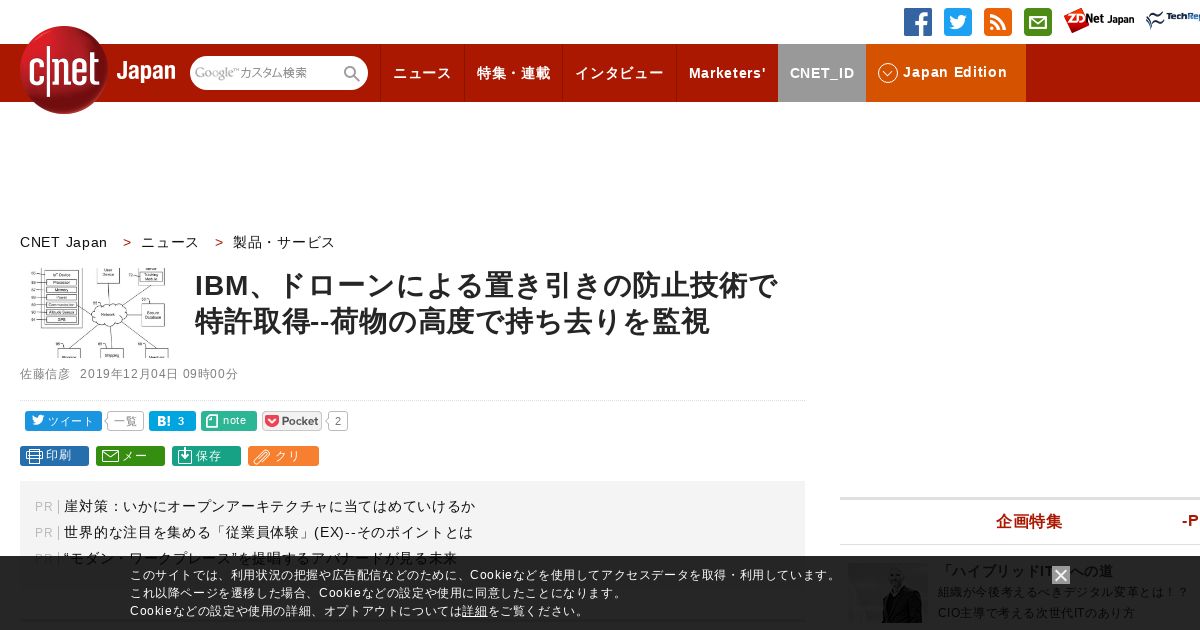Open the ハイブリッドITへの道 headline
This screenshot has width=1200, height=630.
[x=1028, y=572]
